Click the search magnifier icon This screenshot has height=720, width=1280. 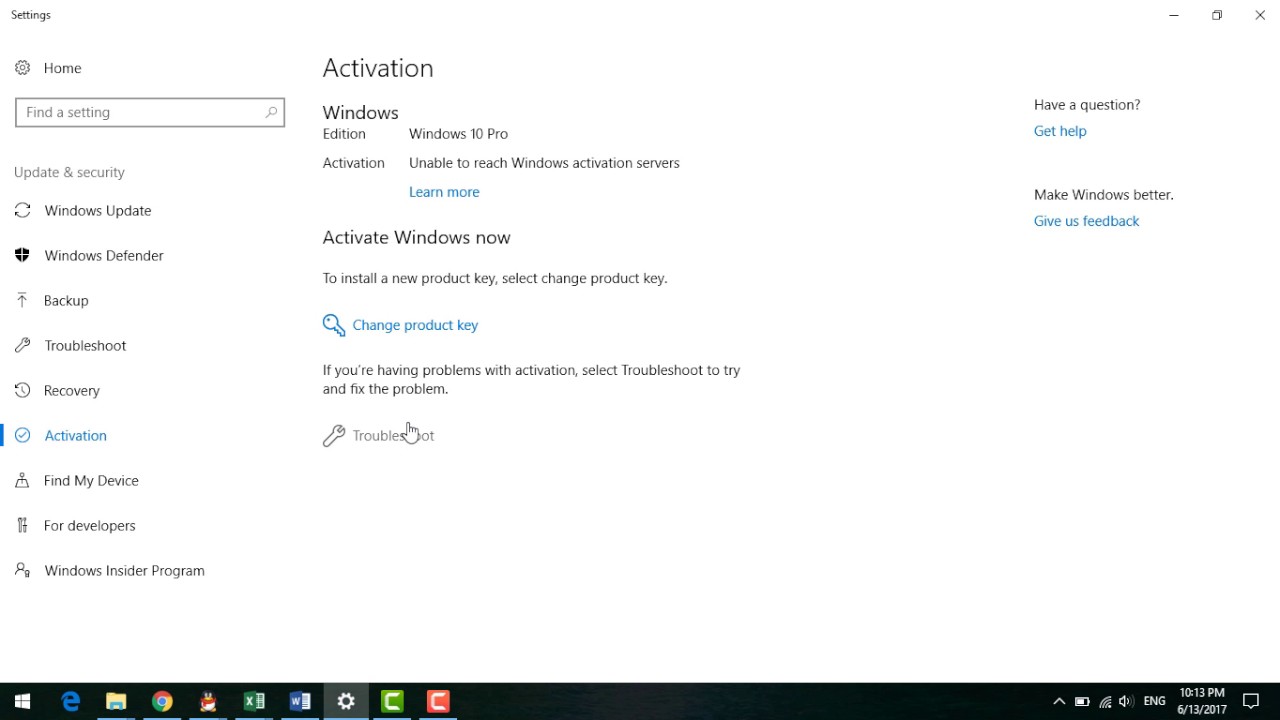tap(271, 112)
